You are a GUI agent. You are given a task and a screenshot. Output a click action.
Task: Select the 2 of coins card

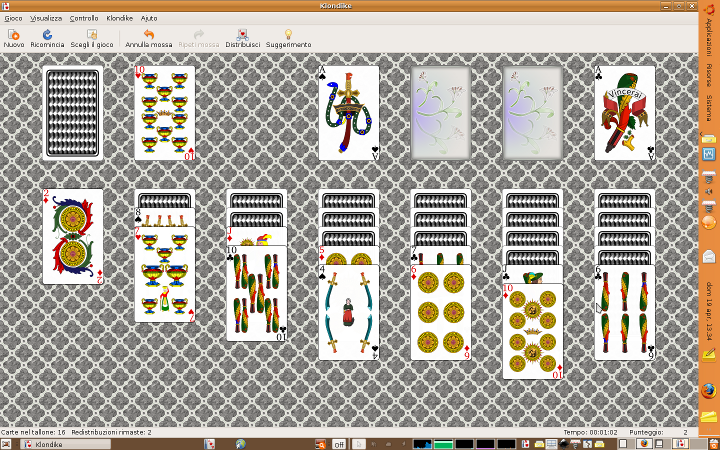pos(73,236)
